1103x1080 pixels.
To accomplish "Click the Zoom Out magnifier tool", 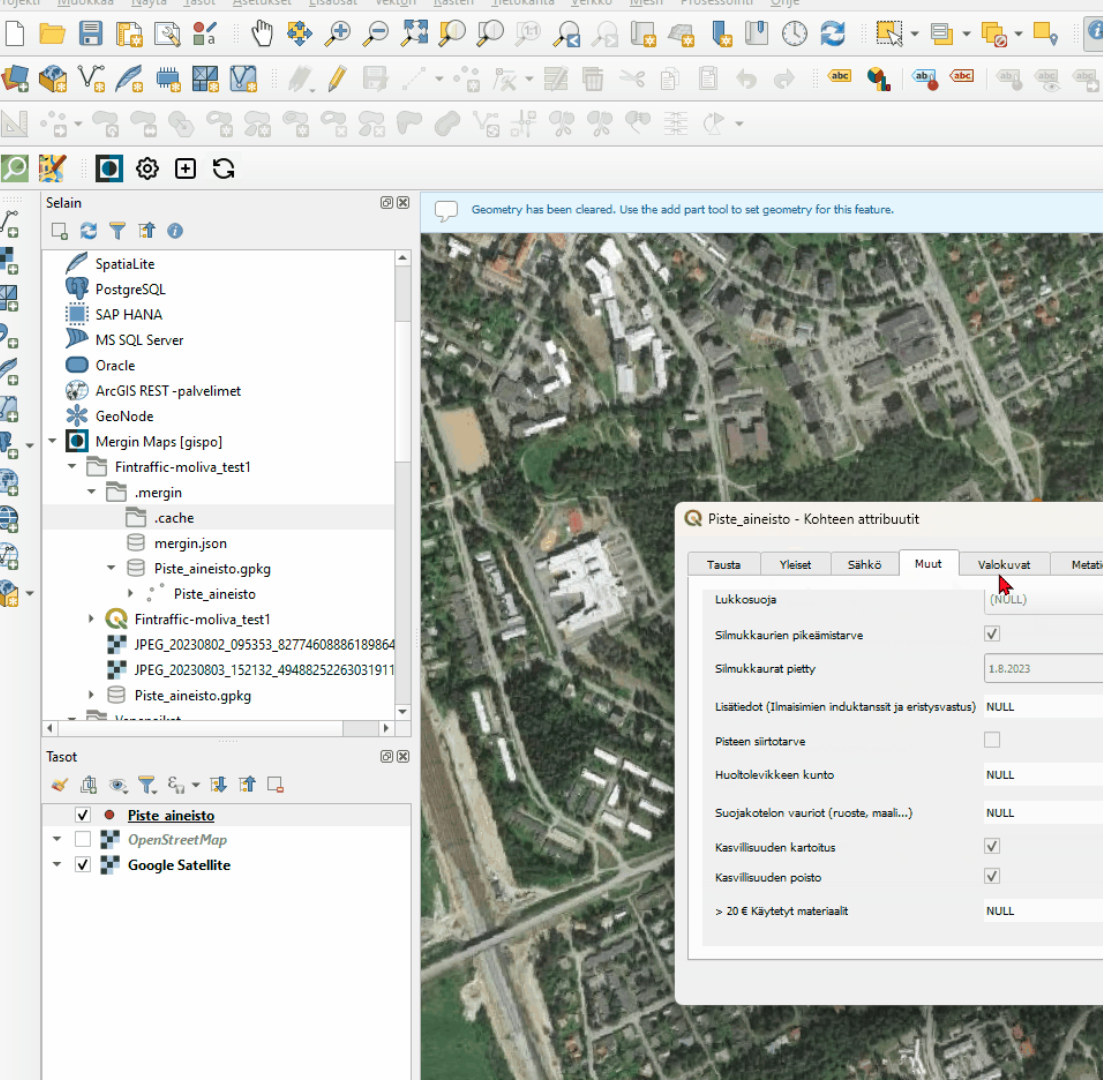I will 376,33.
